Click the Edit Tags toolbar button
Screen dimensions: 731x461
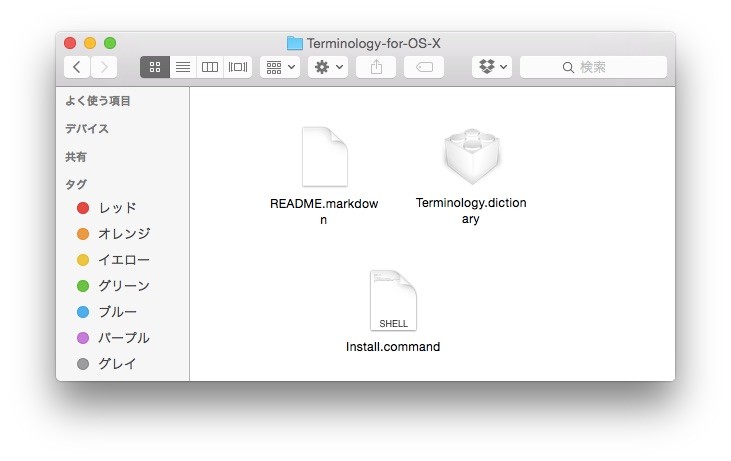(424, 67)
